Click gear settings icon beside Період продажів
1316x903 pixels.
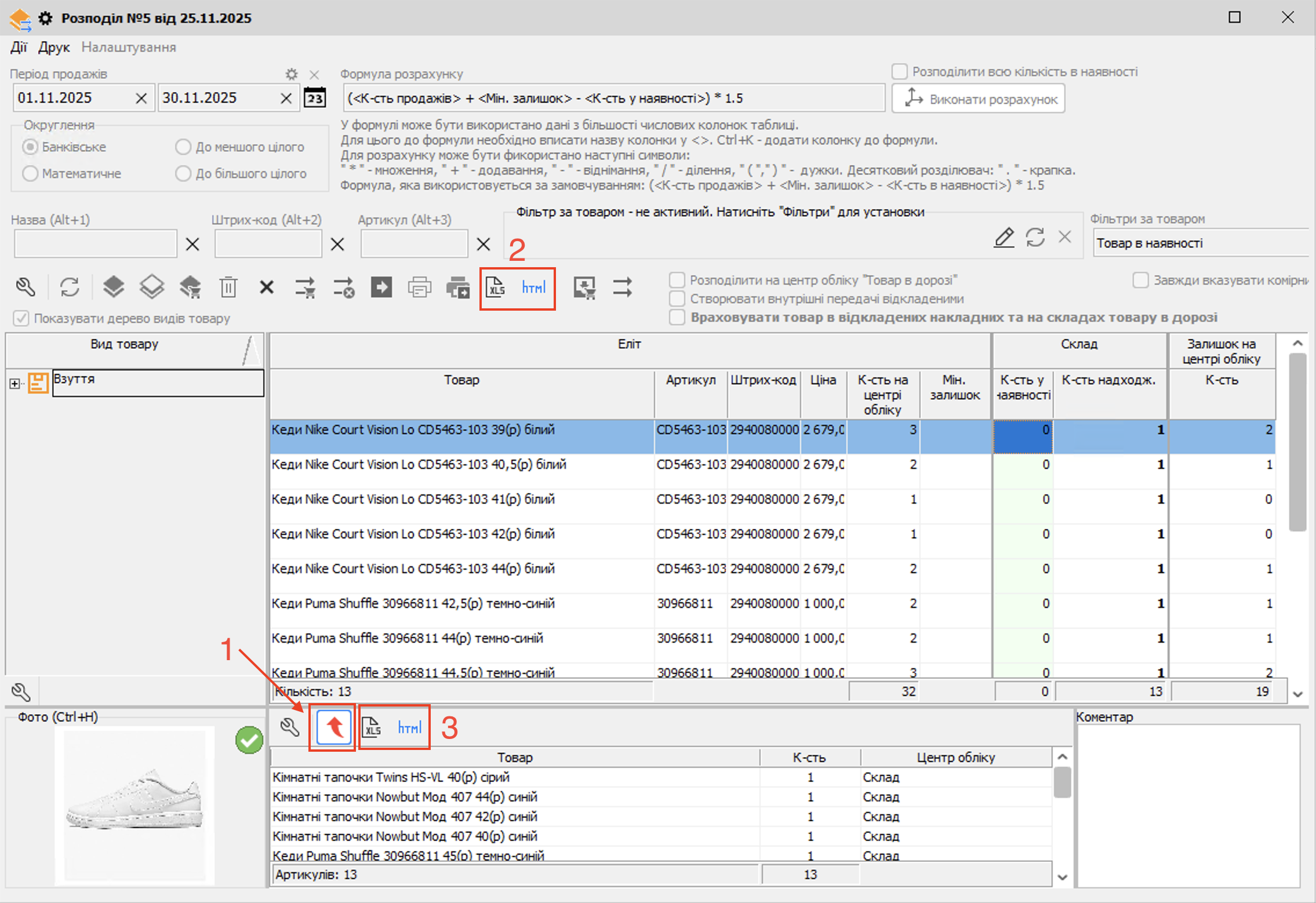pos(292,74)
